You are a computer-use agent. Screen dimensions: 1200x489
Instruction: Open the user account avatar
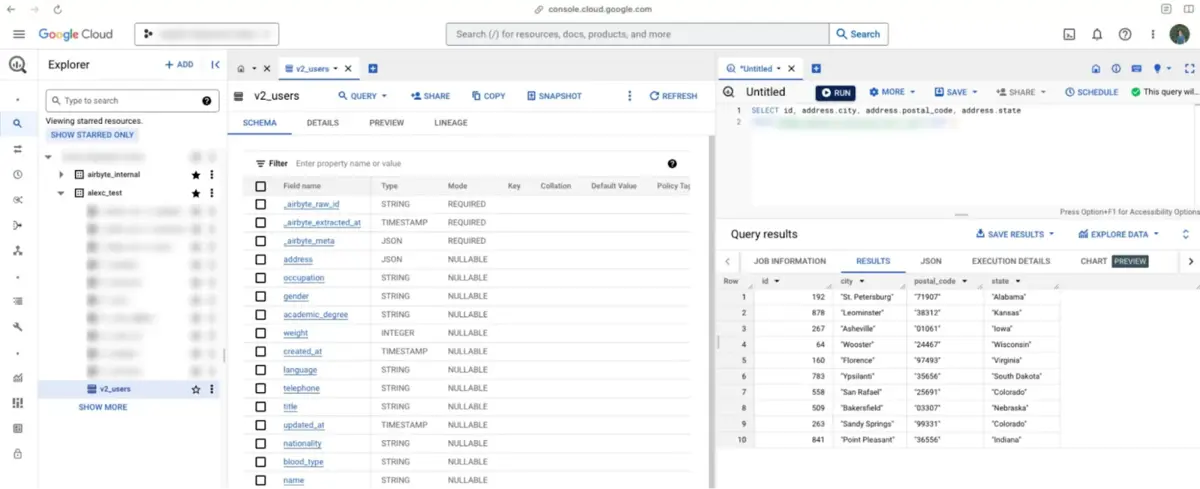(x=1180, y=34)
